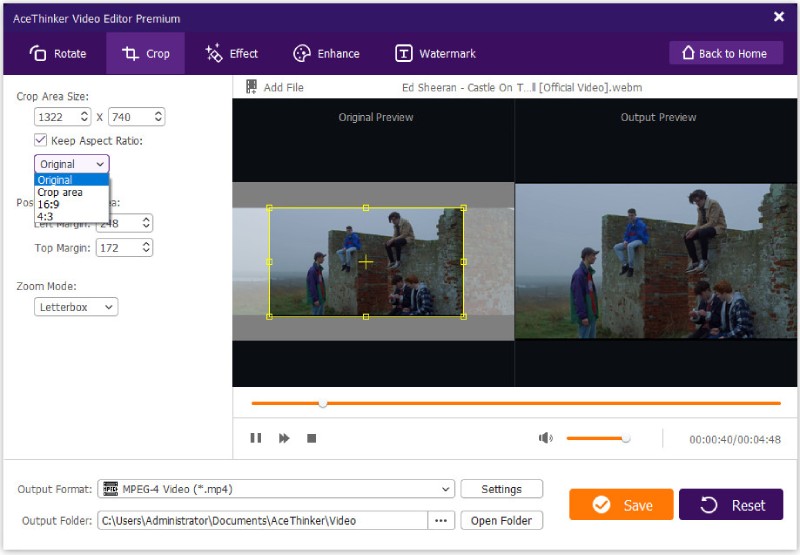Collapse the aspect ratio Original dropdown
This screenshot has width=800, height=555.
pyautogui.click(x=71, y=164)
